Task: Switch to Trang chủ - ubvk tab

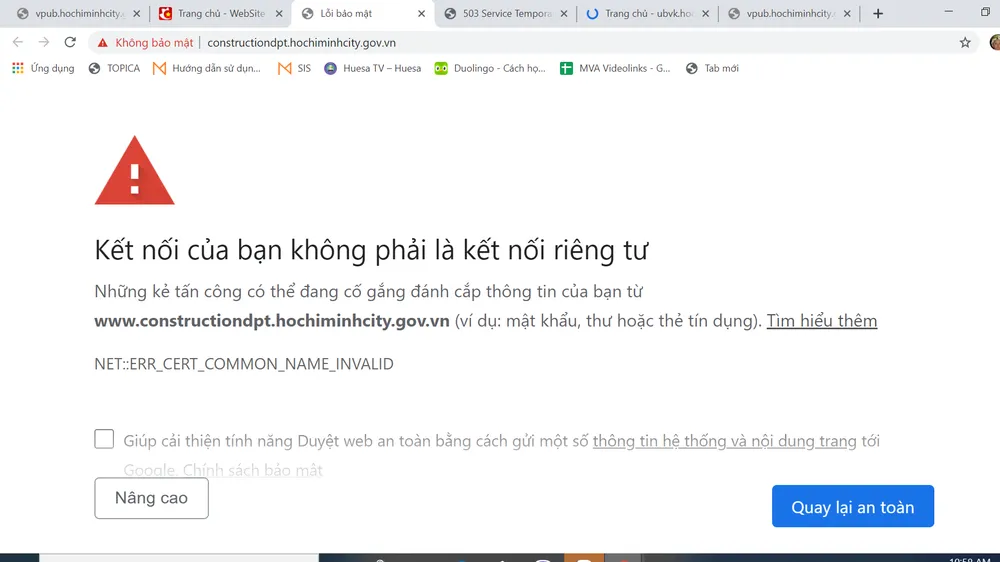Action: pos(645,13)
